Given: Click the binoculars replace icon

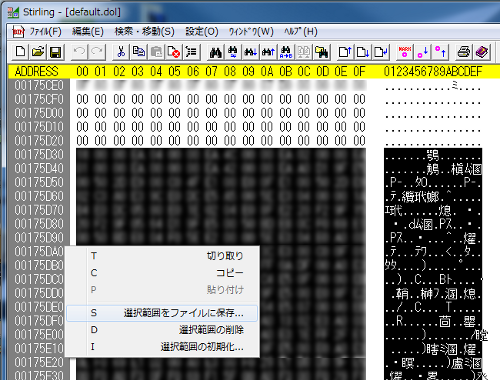Looking at the screenshot, I should 233,52.
